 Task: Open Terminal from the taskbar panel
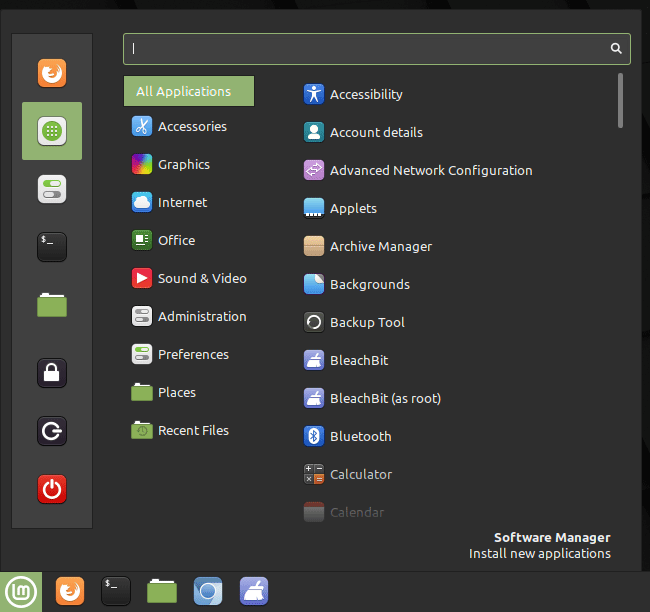116,591
